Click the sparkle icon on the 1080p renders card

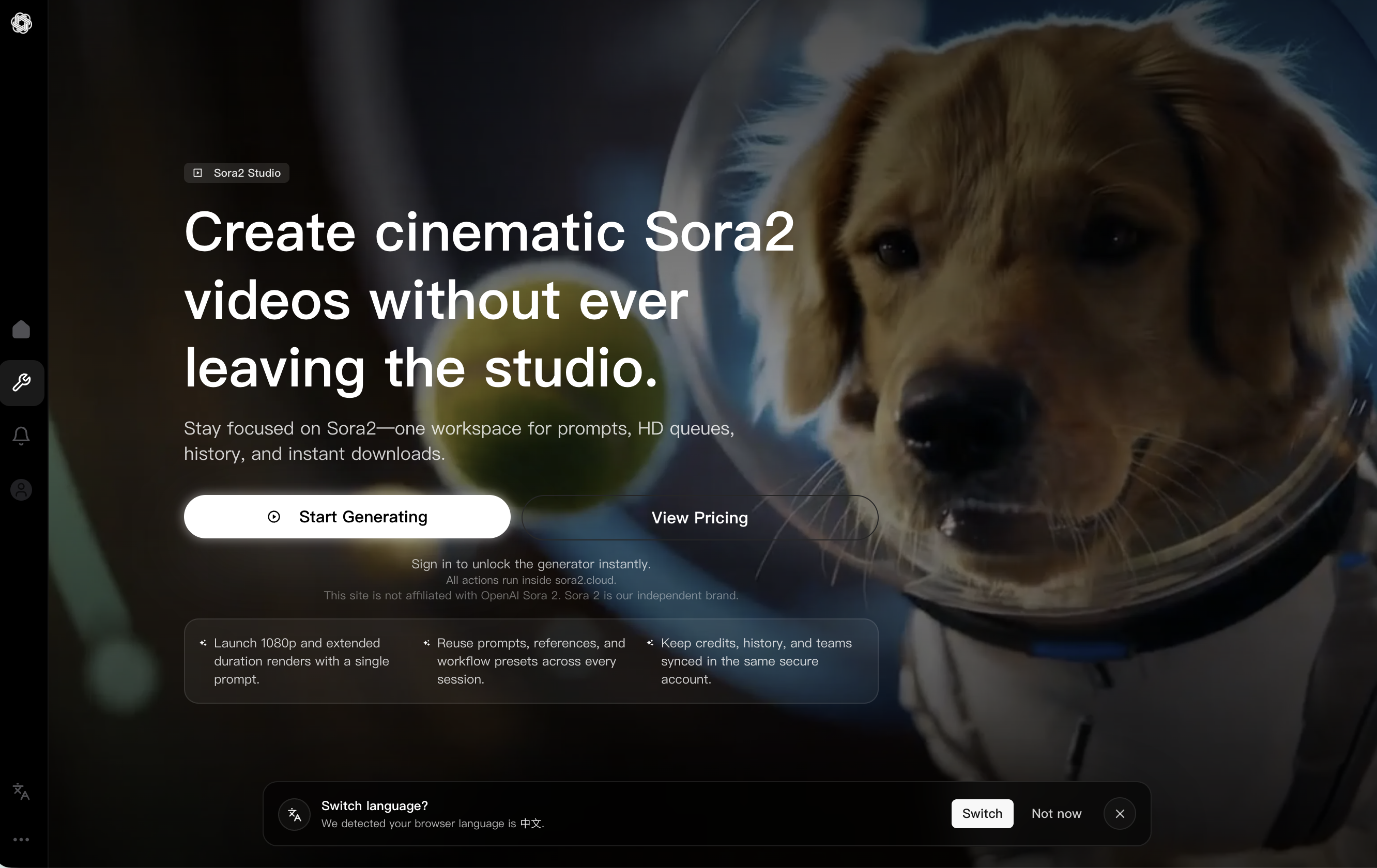[x=203, y=643]
